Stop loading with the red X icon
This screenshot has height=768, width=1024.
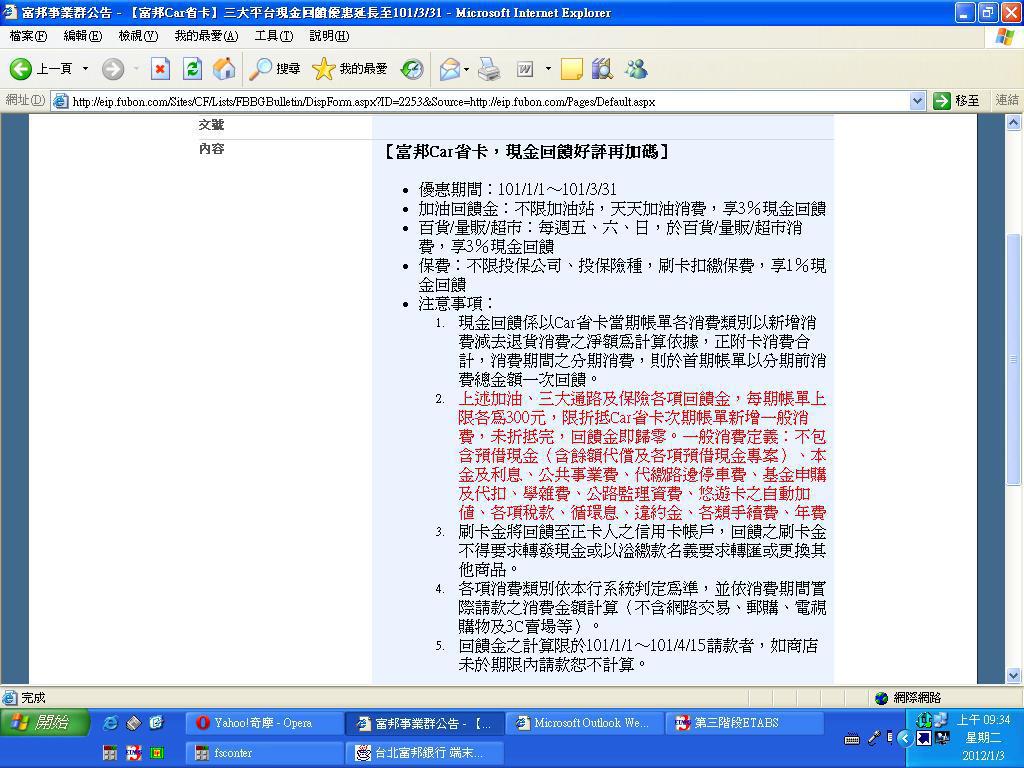(x=160, y=69)
